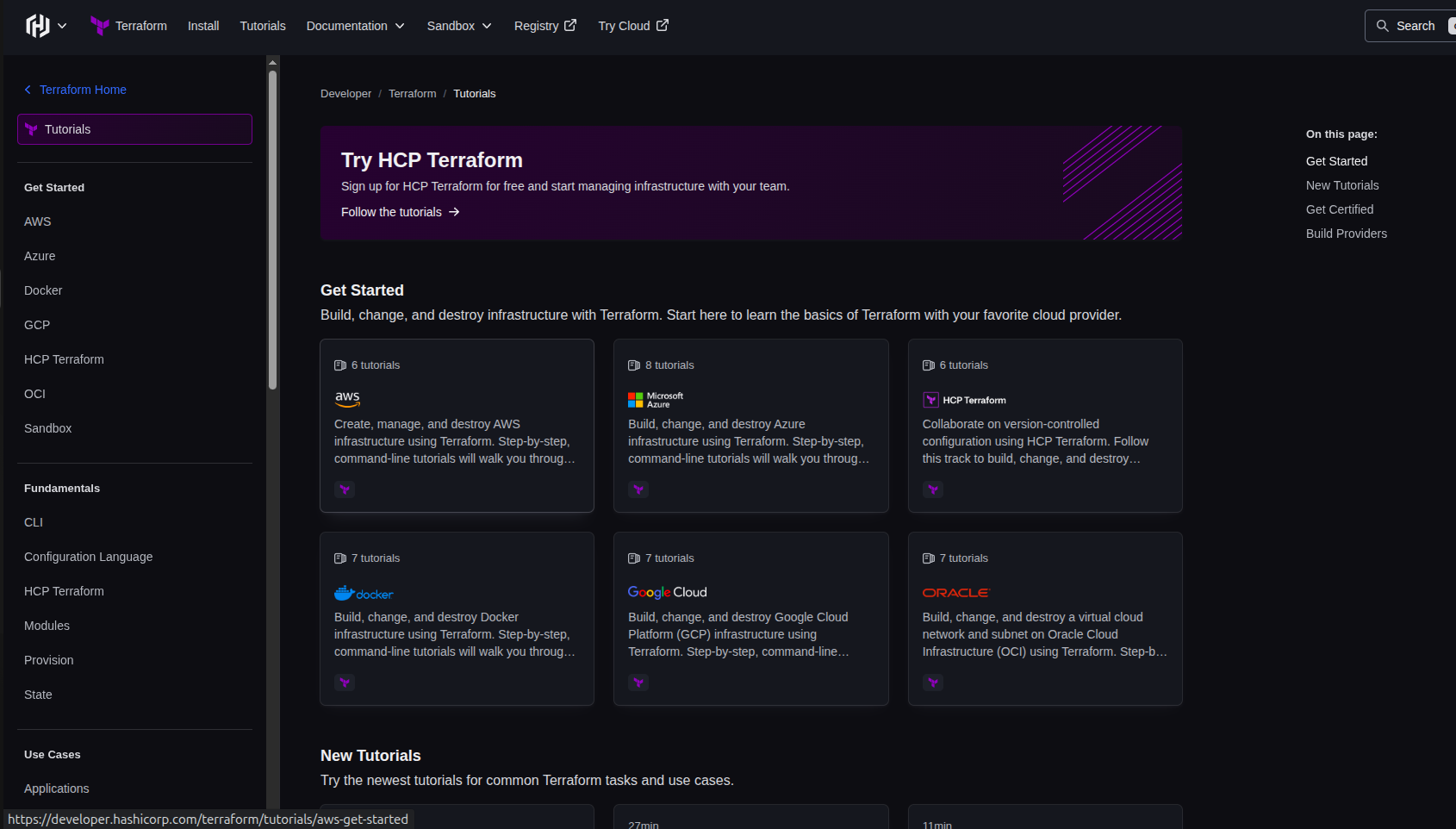1456x829 pixels.
Task: Open GCP in sidebar
Action: tap(37, 325)
